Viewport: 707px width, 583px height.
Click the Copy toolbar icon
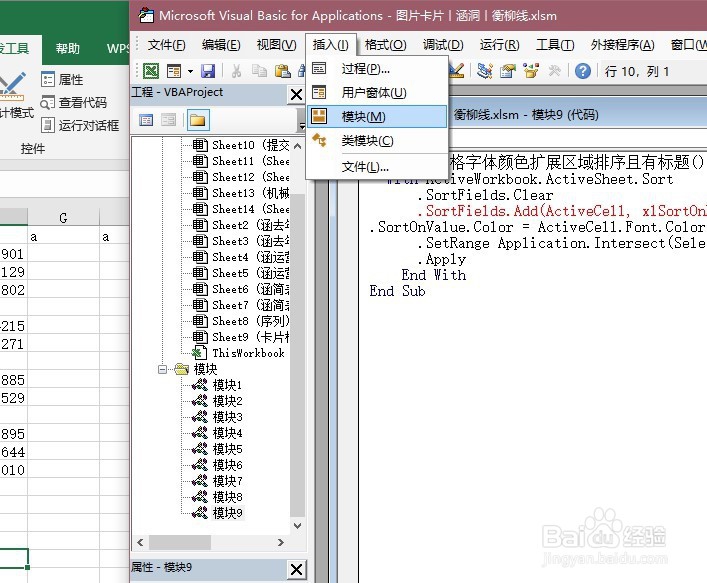259,71
